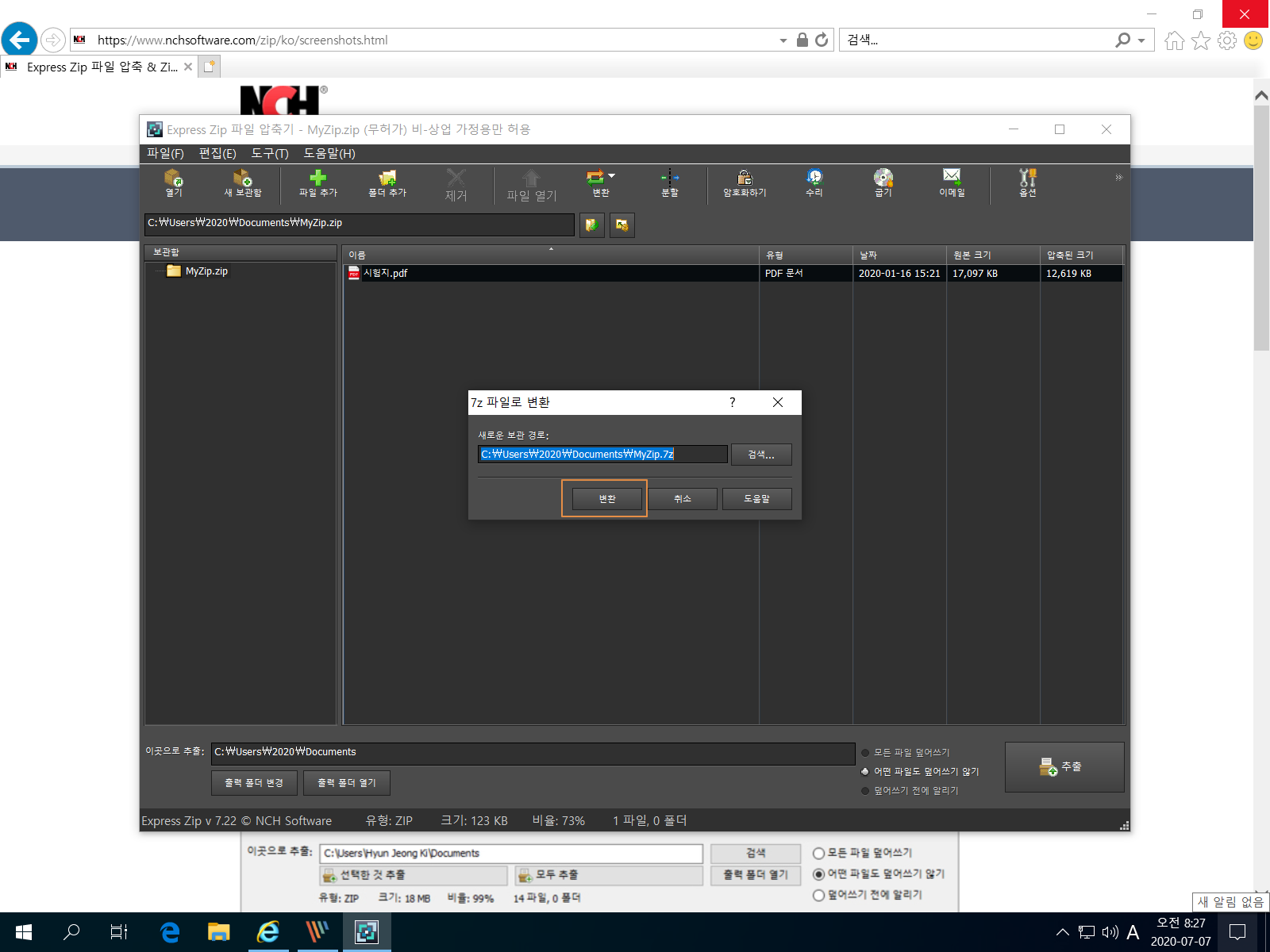Click the 제거 (Remove) toolbar icon

tap(456, 185)
